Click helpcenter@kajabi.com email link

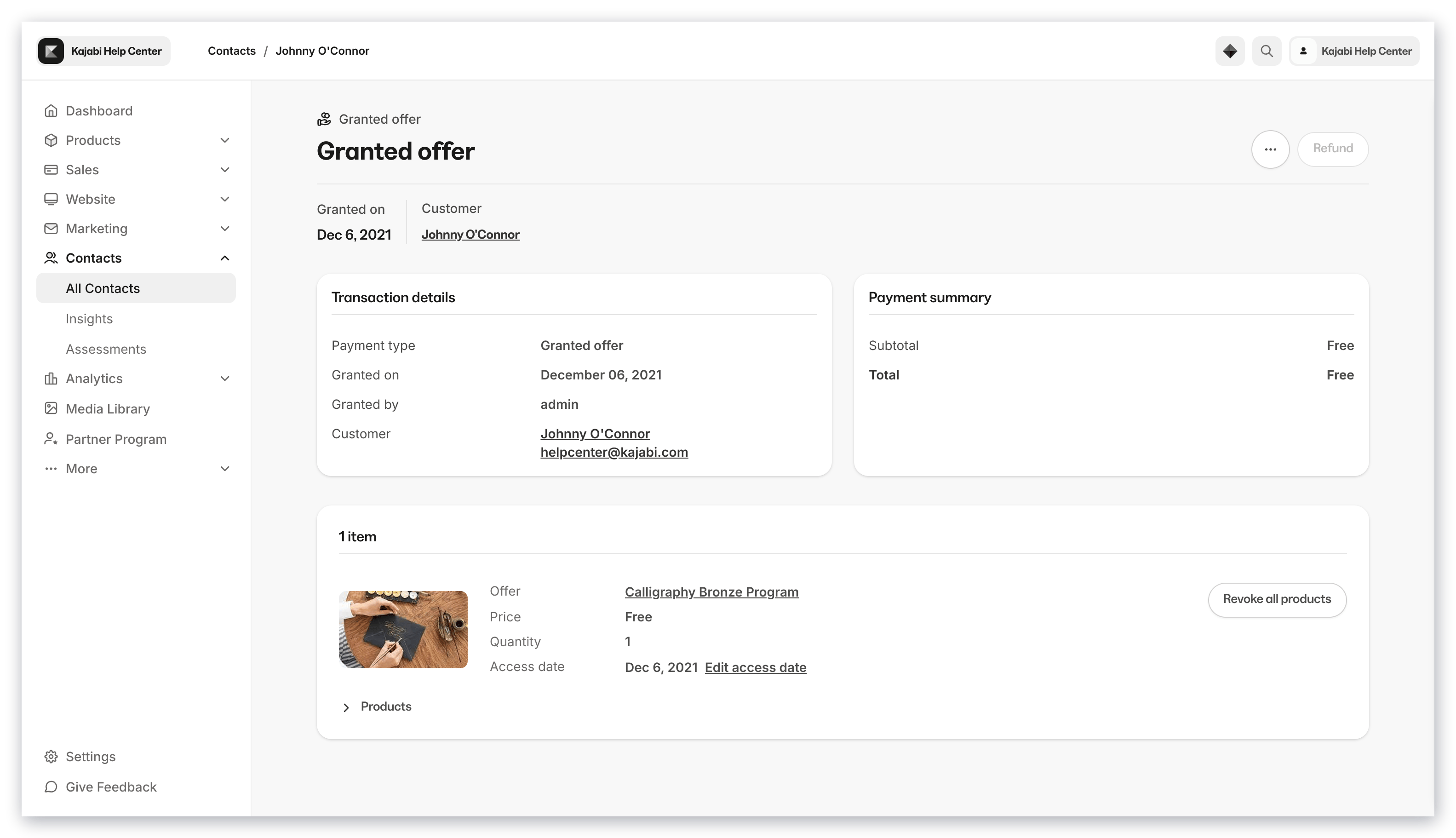tap(614, 452)
